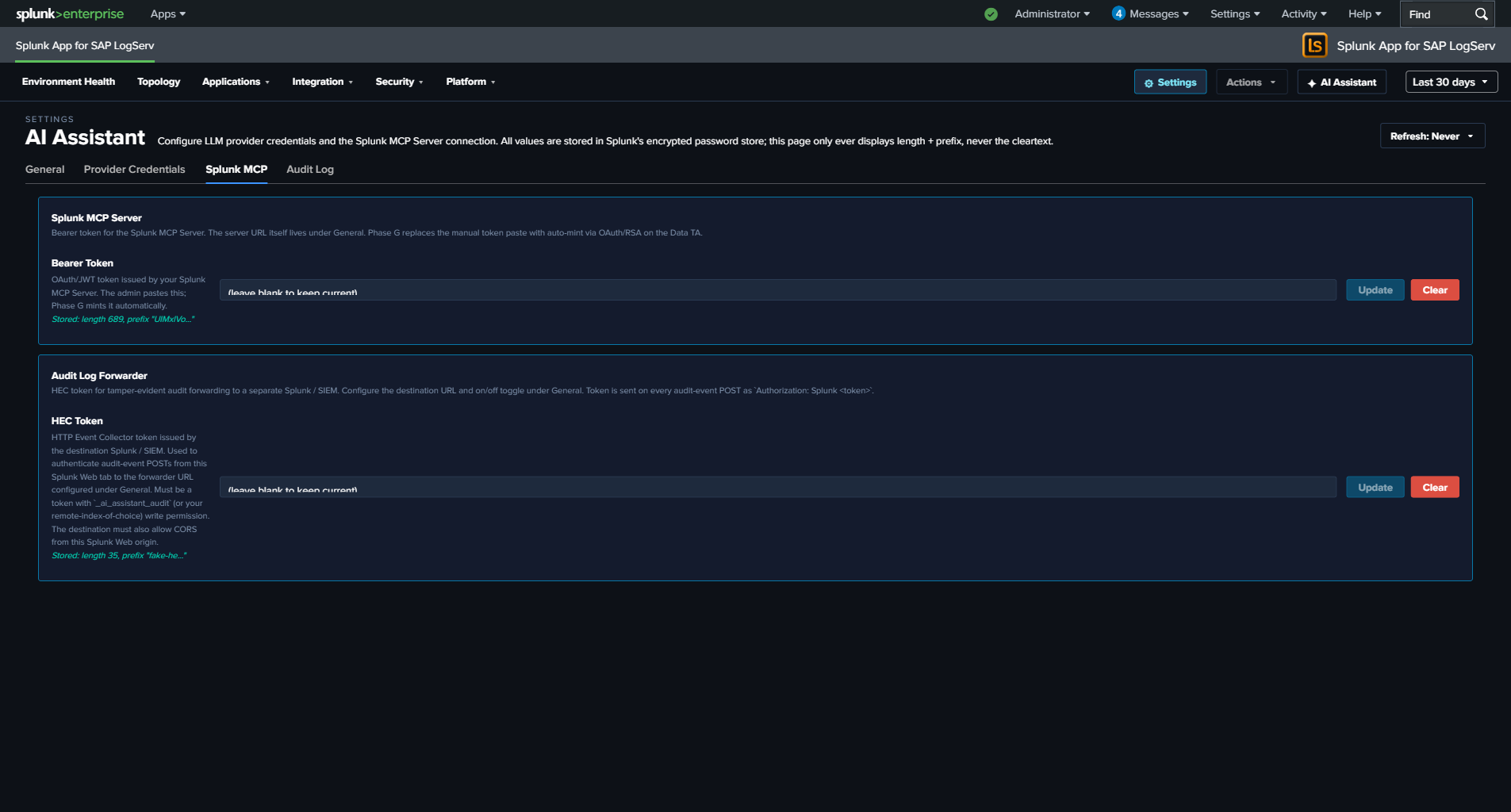Go to the Topology page
This screenshot has width=1511, height=812.
pyautogui.click(x=159, y=82)
